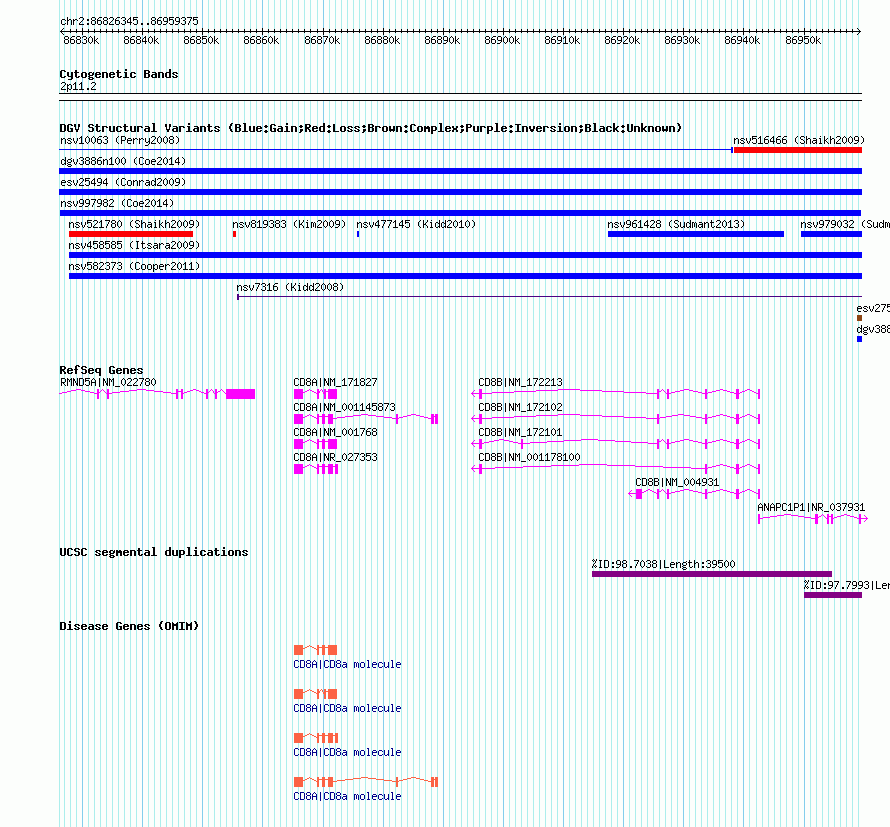Open the CD8B|NM_001178100 transcript label

coord(529,457)
